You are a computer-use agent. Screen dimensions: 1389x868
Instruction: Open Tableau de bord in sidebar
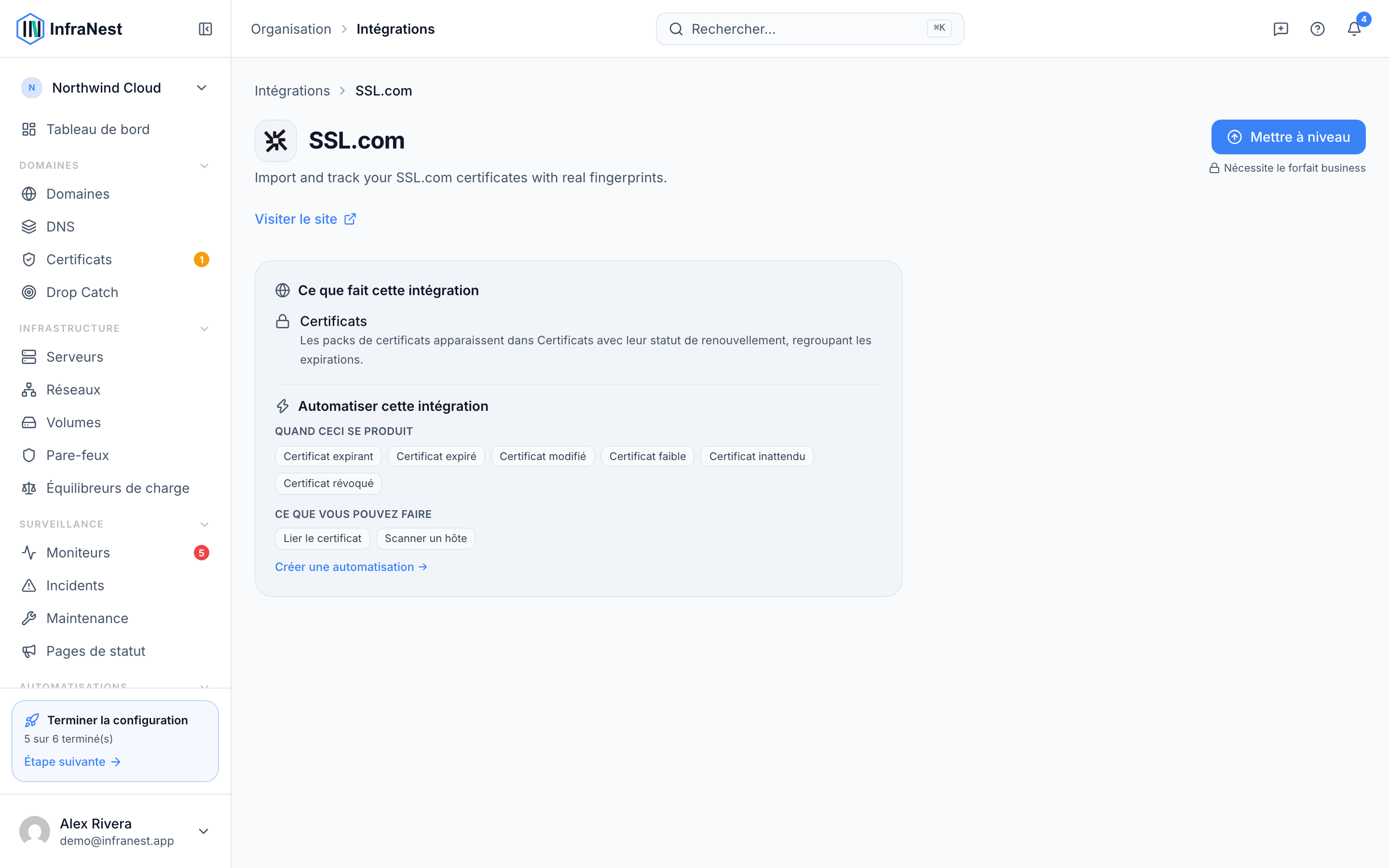(115, 129)
